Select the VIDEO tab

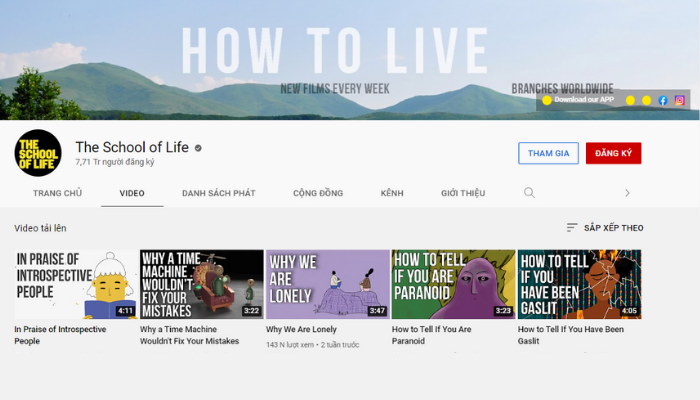pyautogui.click(x=132, y=193)
